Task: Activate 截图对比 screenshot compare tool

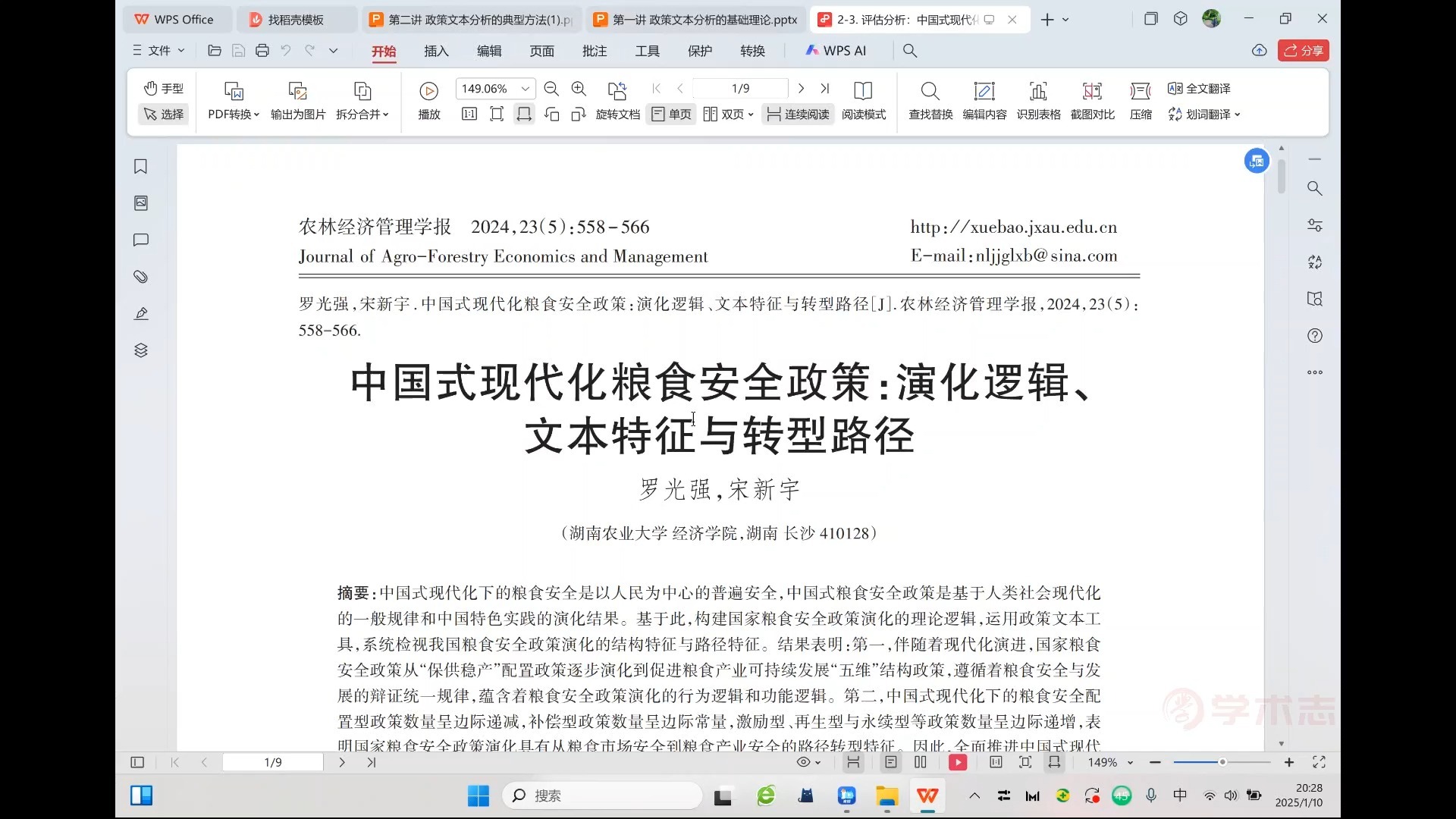Action: (x=1092, y=101)
